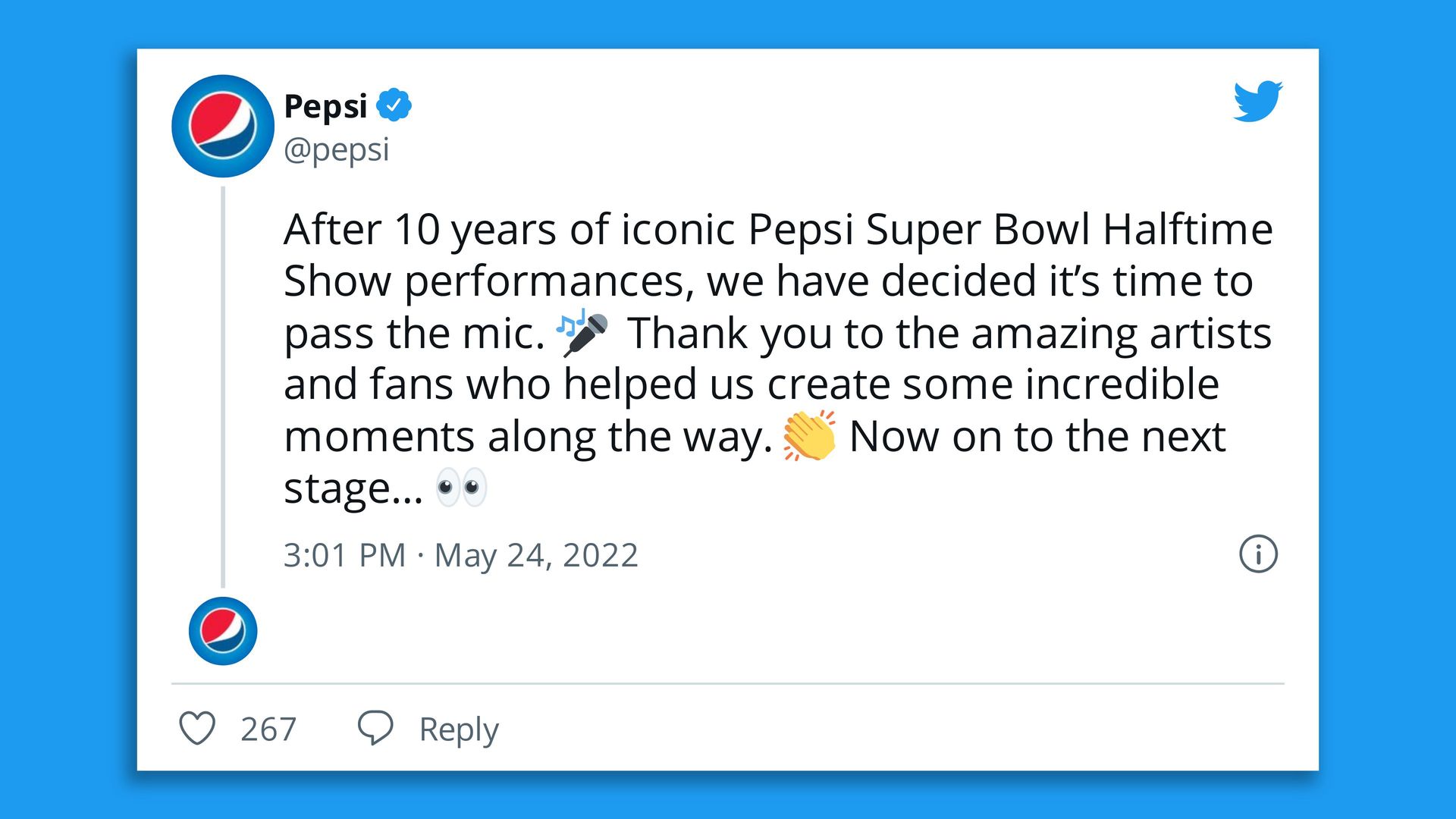Click the smaller Pepsi avatar below the thread line
Image resolution: width=1456 pixels, height=819 pixels.
pyautogui.click(x=222, y=631)
